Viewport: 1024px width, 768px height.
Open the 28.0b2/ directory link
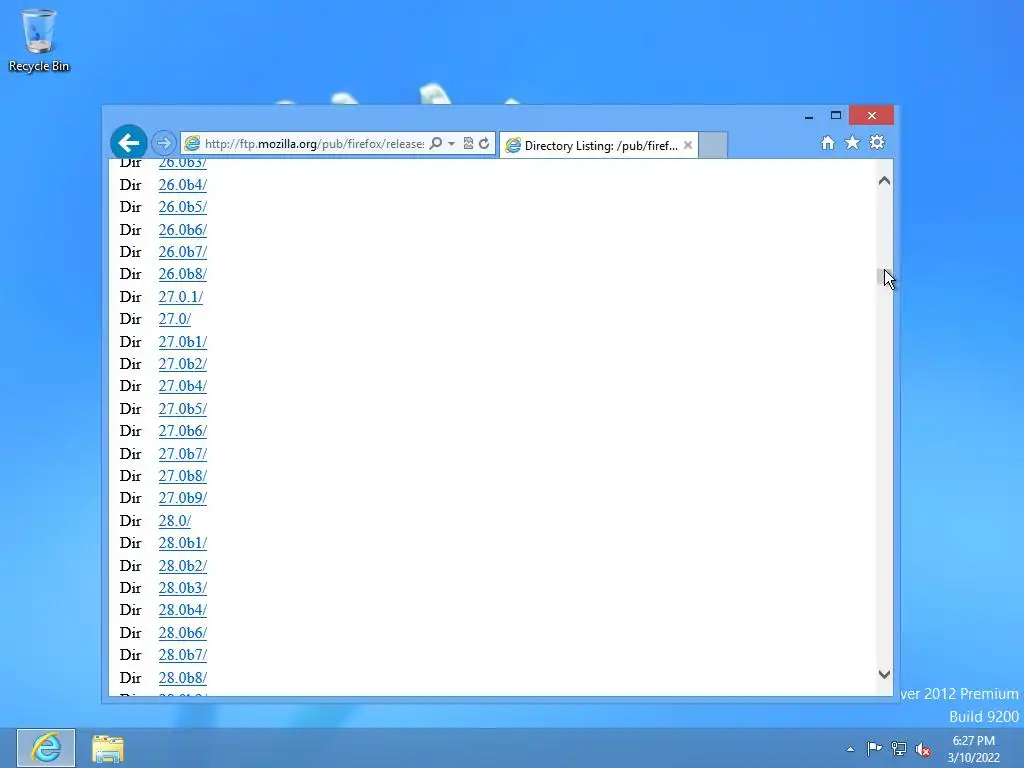coord(182,566)
